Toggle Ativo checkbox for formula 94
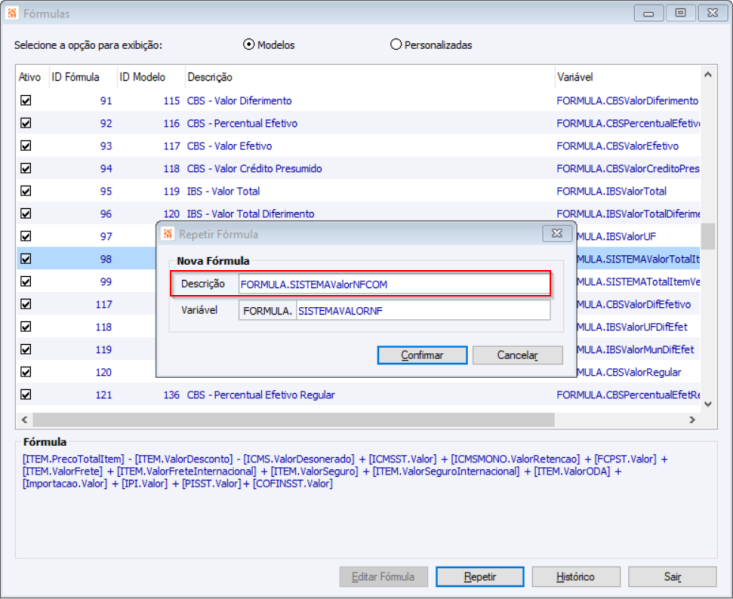Screen dimensions: 733x599 pos(26,168)
